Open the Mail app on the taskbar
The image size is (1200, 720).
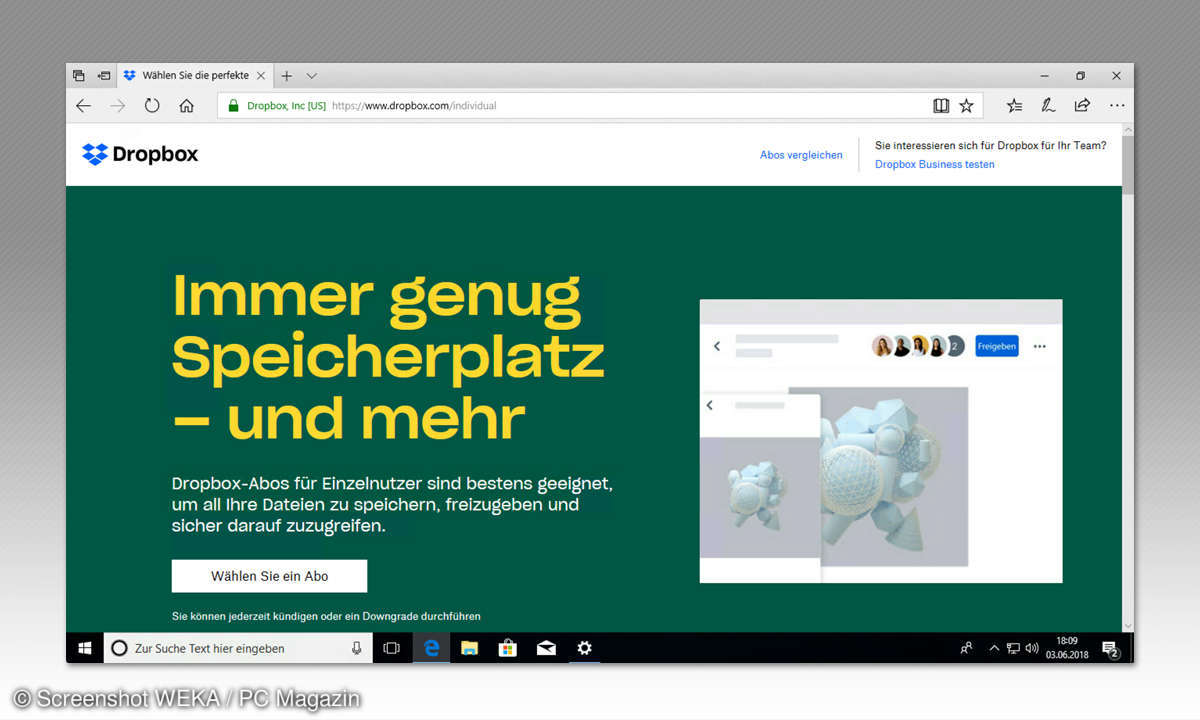click(546, 648)
